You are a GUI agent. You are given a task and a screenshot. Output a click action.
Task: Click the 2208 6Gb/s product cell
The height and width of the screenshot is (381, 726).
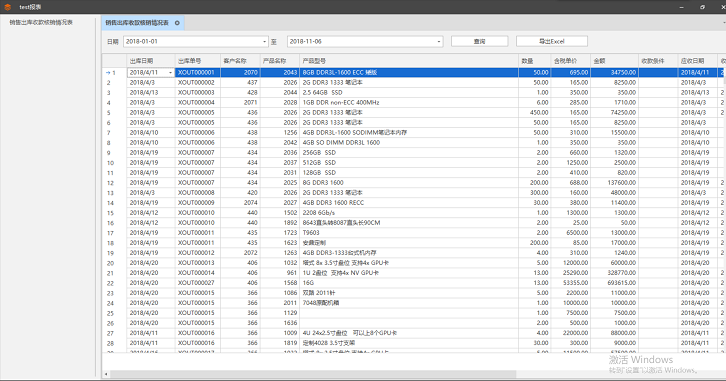(x=409, y=213)
